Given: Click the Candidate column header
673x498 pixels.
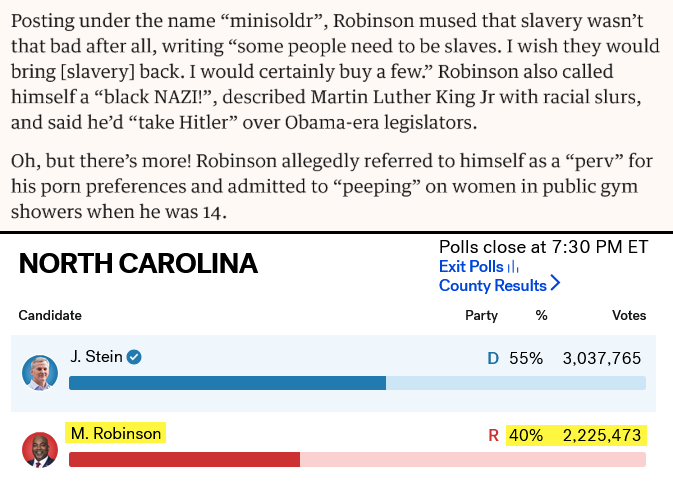Looking at the screenshot, I should click(50, 315).
